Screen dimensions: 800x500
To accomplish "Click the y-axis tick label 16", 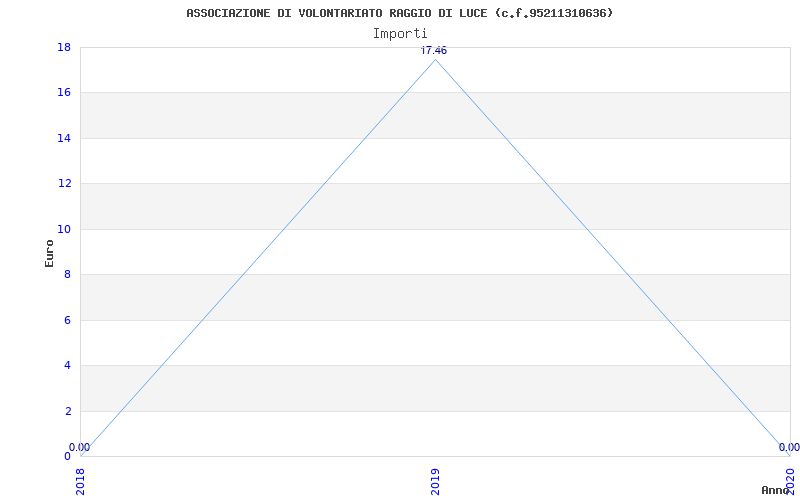I will (64, 93).
